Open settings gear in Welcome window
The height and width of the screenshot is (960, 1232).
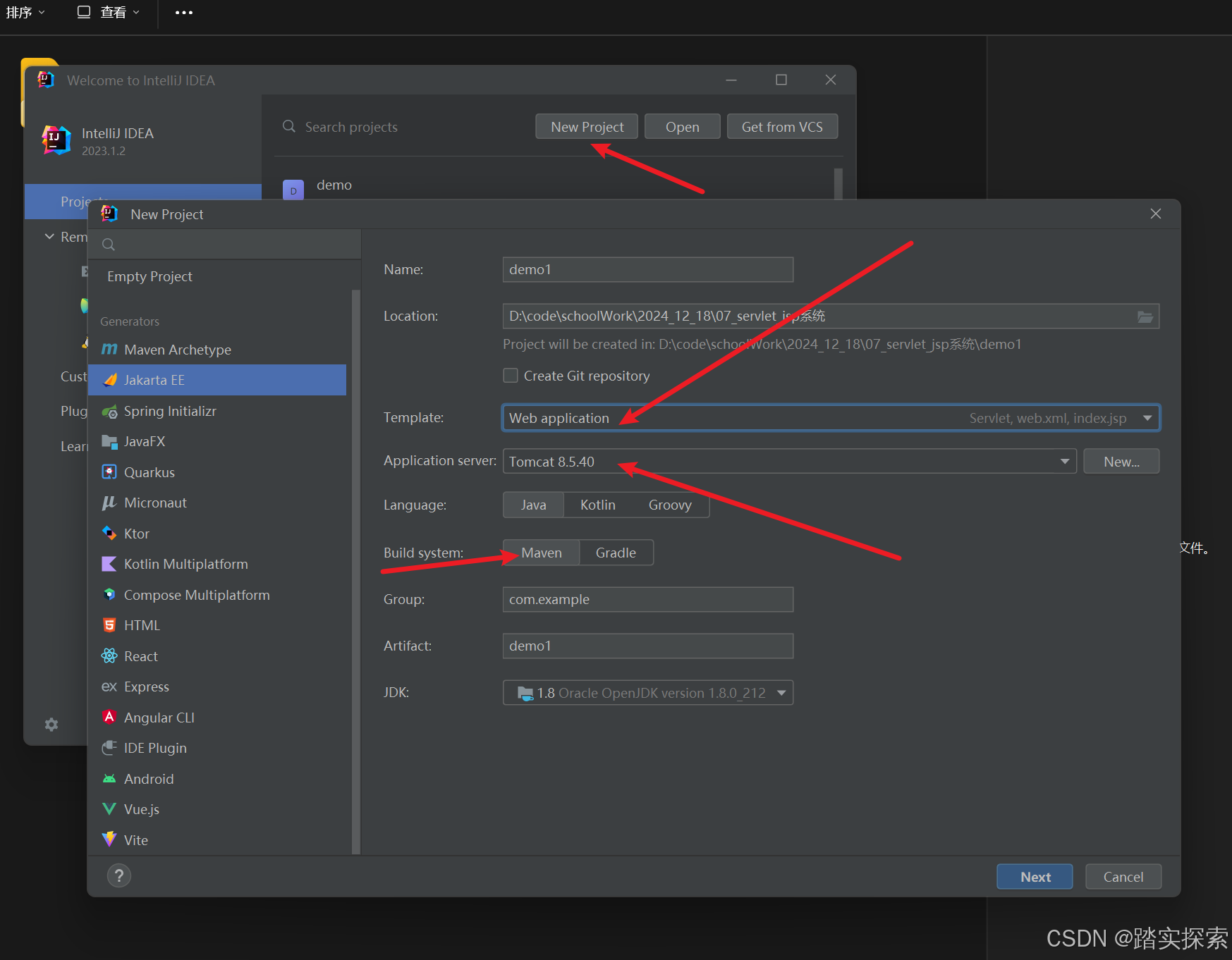[51, 725]
